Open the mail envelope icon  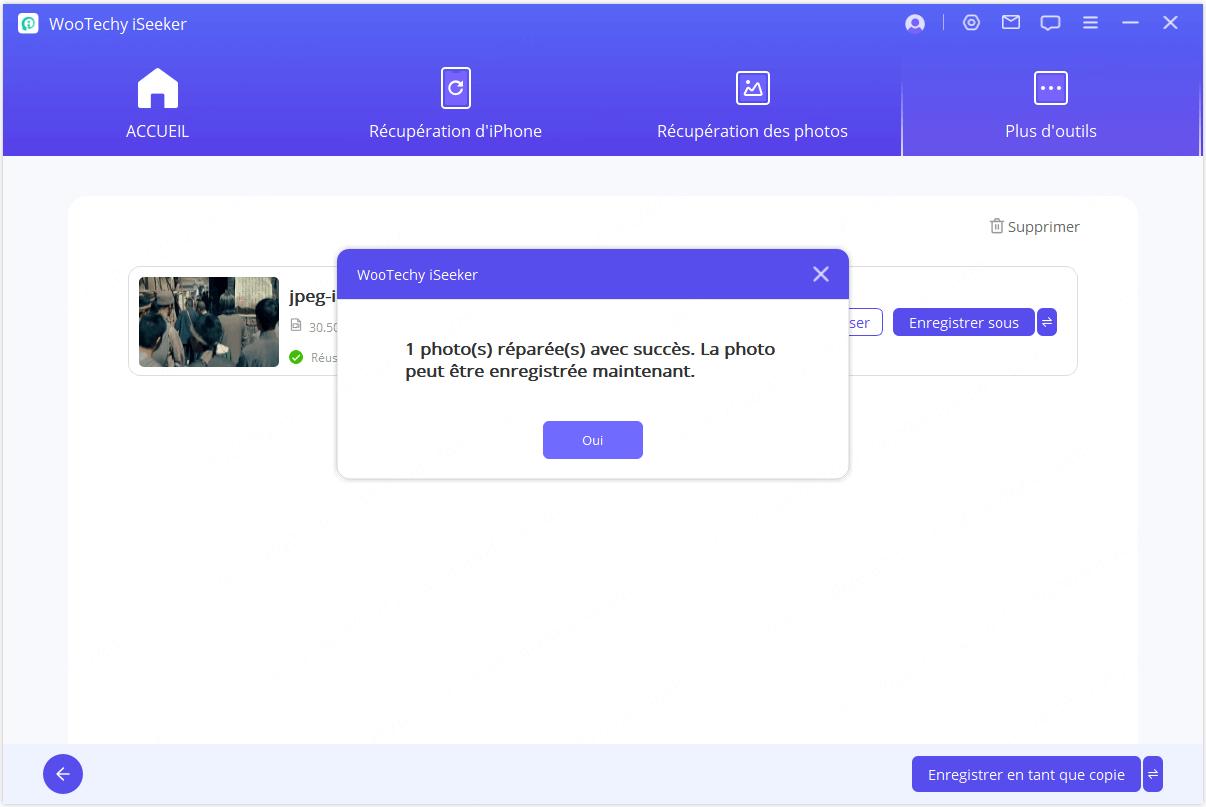point(1011,23)
